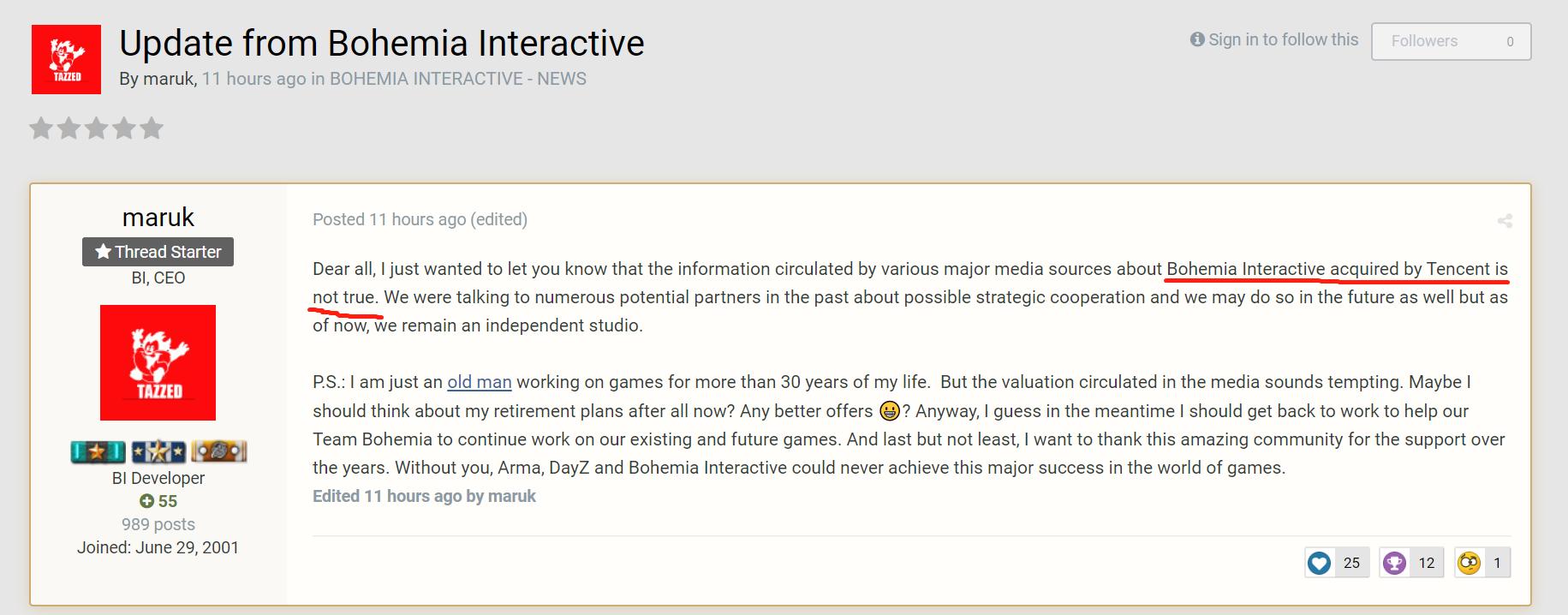Click the "Sign in to follow this" text

[x=1283, y=39]
